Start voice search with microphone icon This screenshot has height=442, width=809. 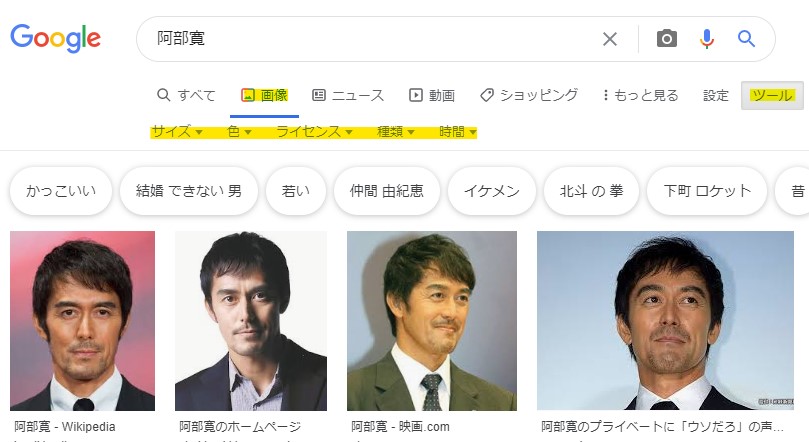(707, 39)
